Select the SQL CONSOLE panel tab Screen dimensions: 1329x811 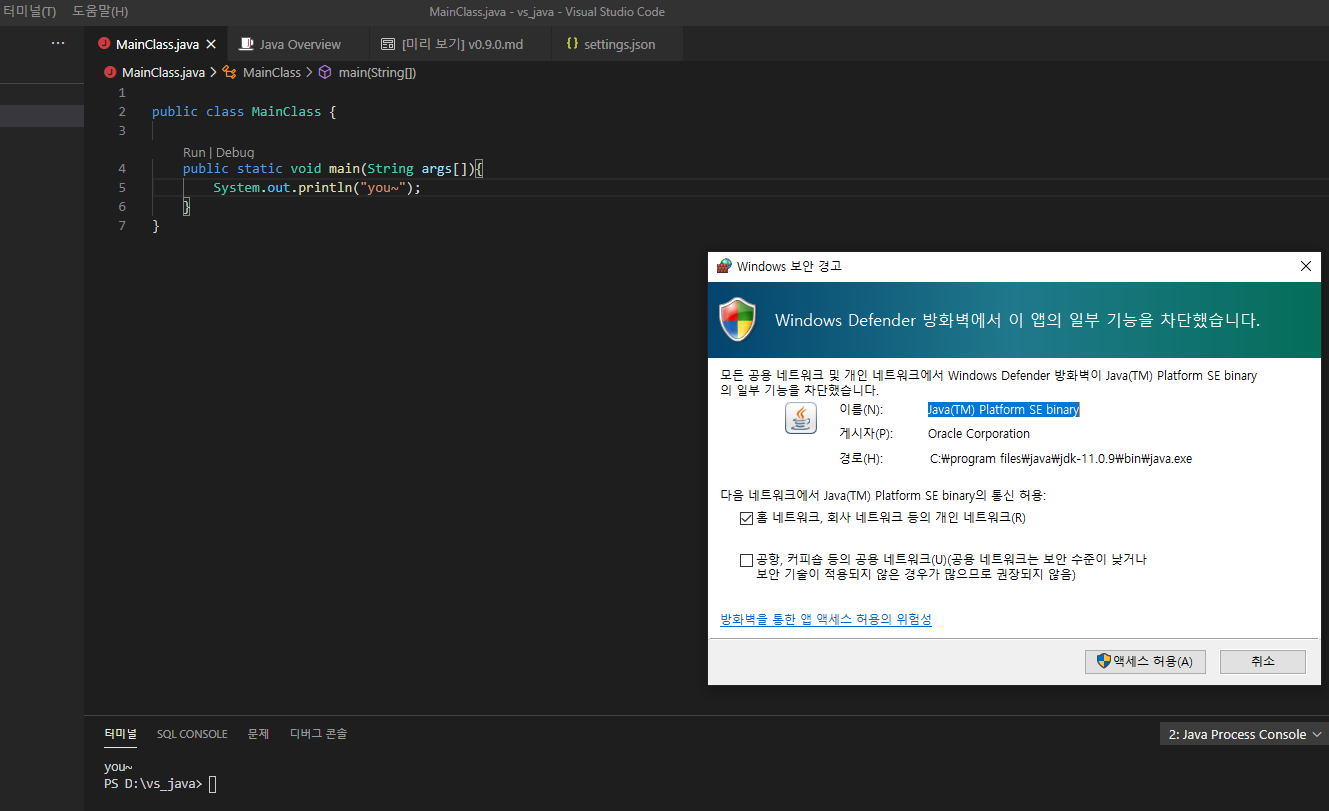click(192, 734)
